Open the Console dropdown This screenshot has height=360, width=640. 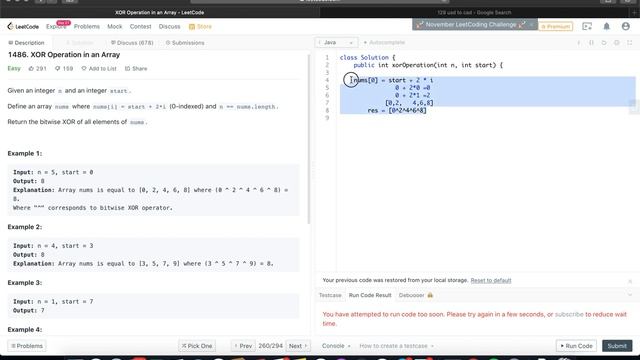click(x=336, y=346)
